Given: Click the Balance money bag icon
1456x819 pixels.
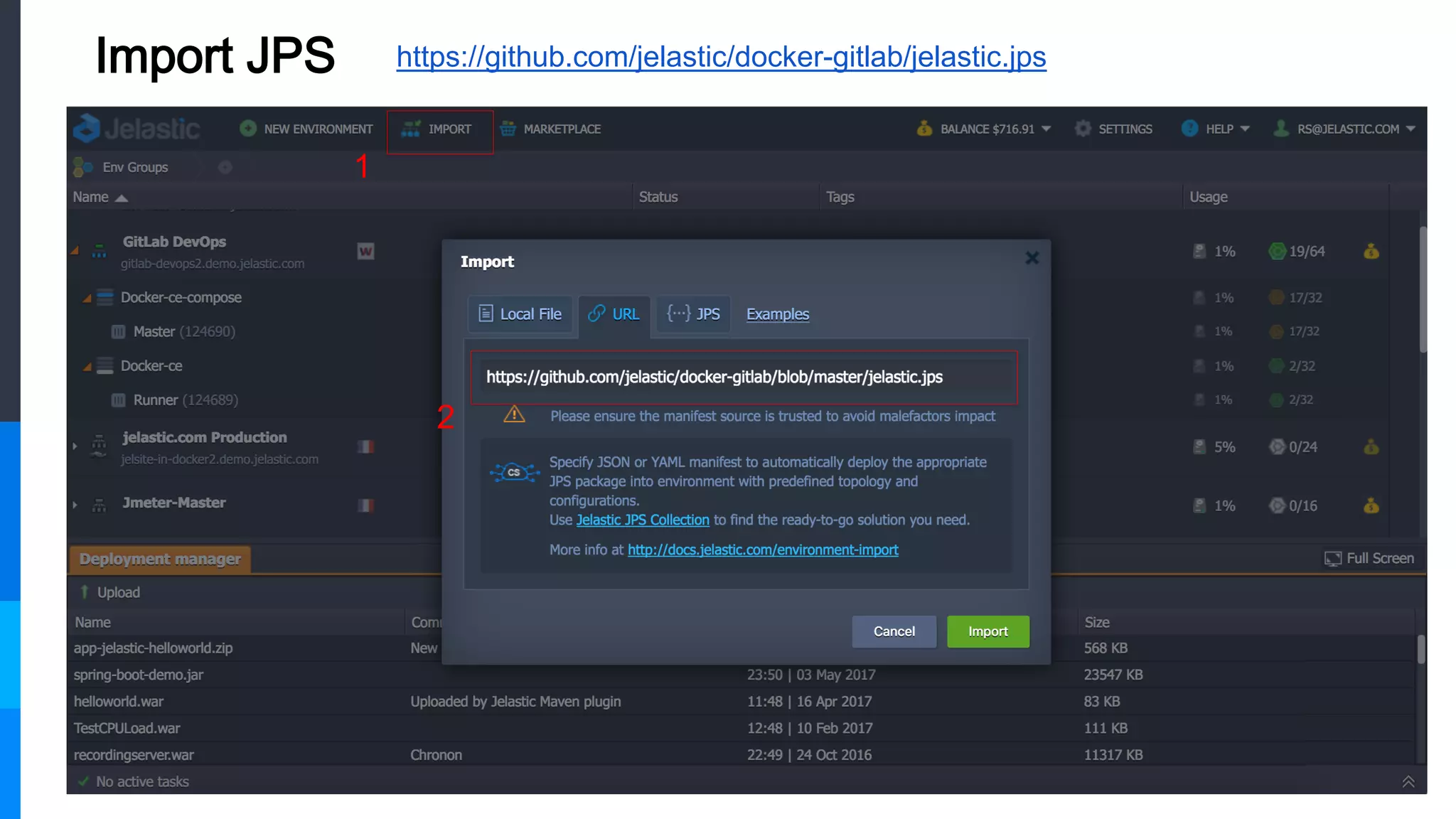Looking at the screenshot, I should [x=924, y=129].
